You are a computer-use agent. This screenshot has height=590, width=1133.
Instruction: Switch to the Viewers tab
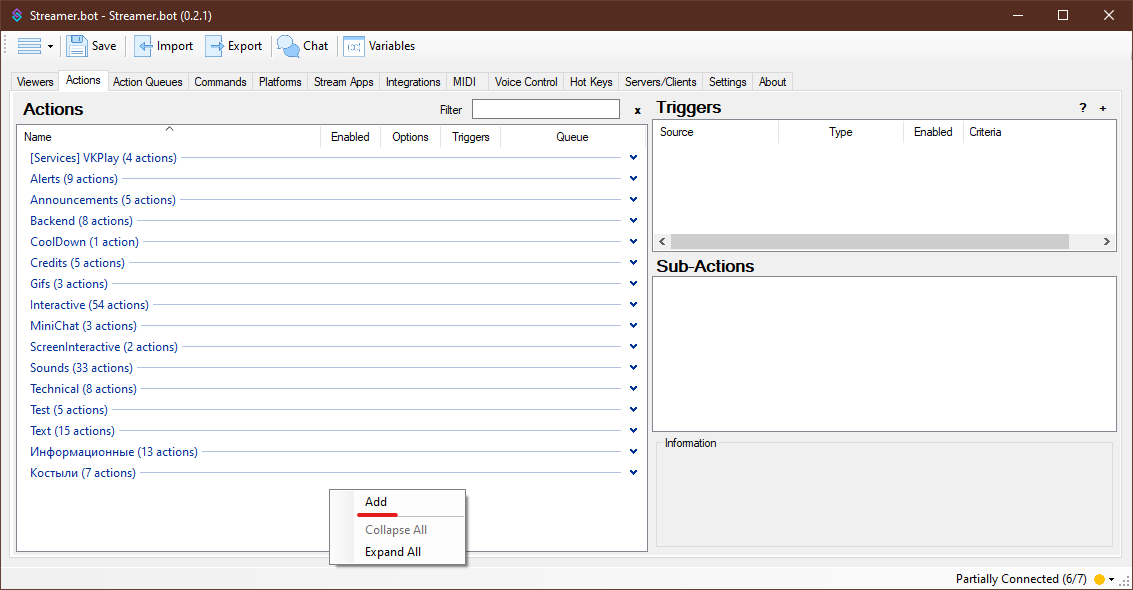click(35, 82)
